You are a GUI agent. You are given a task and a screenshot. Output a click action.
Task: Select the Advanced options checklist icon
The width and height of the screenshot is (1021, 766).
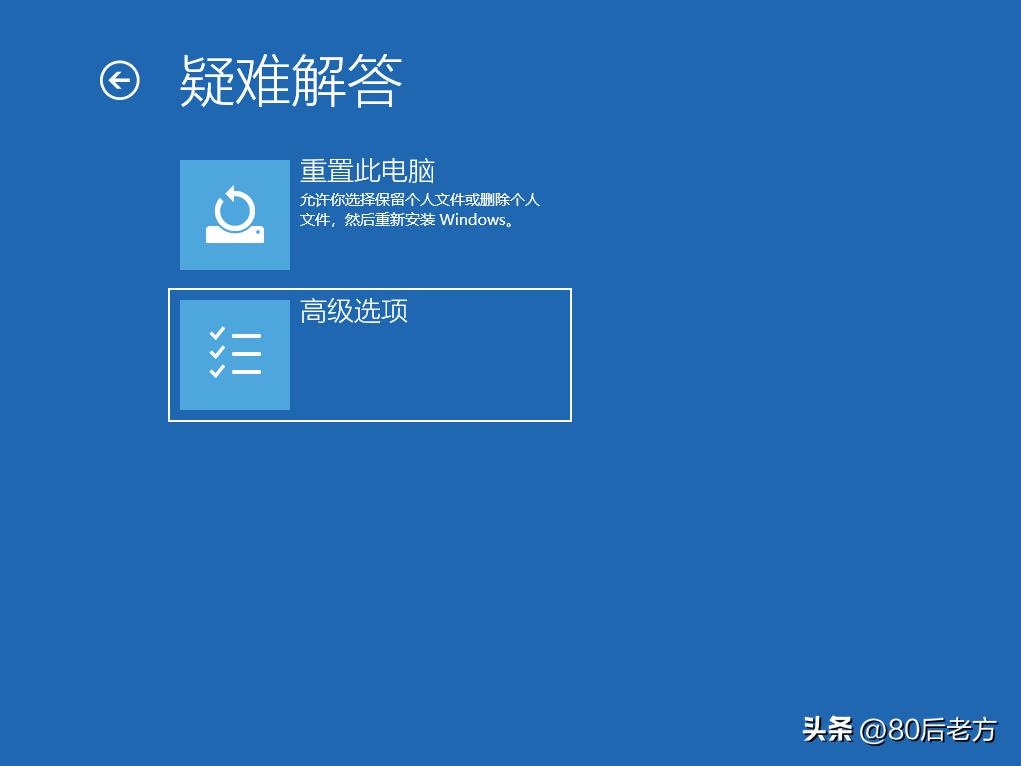pos(234,353)
